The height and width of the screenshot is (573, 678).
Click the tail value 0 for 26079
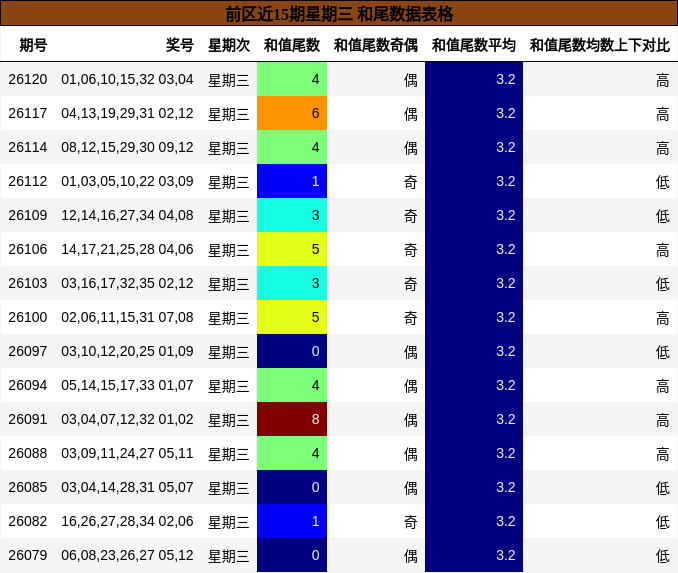click(292, 555)
